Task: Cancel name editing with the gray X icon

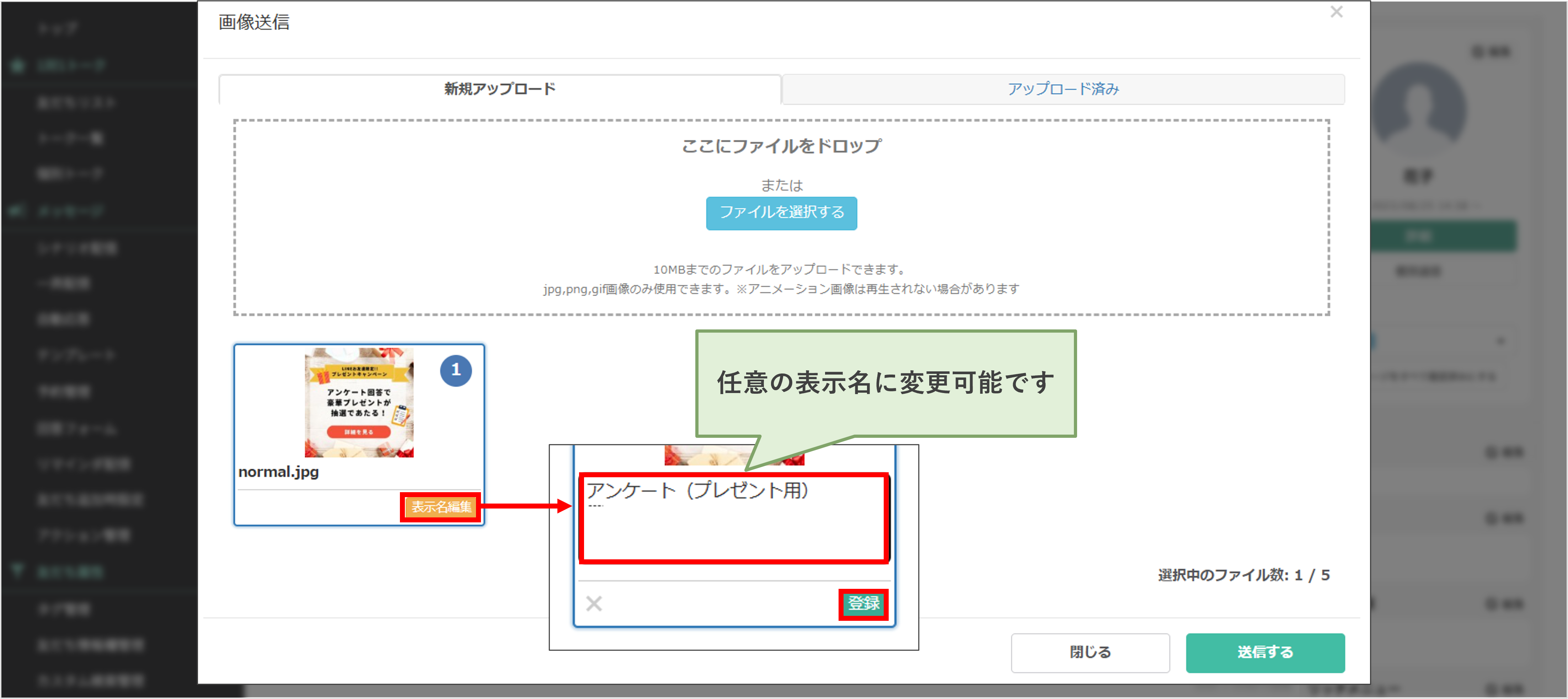Action: coord(594,603)
